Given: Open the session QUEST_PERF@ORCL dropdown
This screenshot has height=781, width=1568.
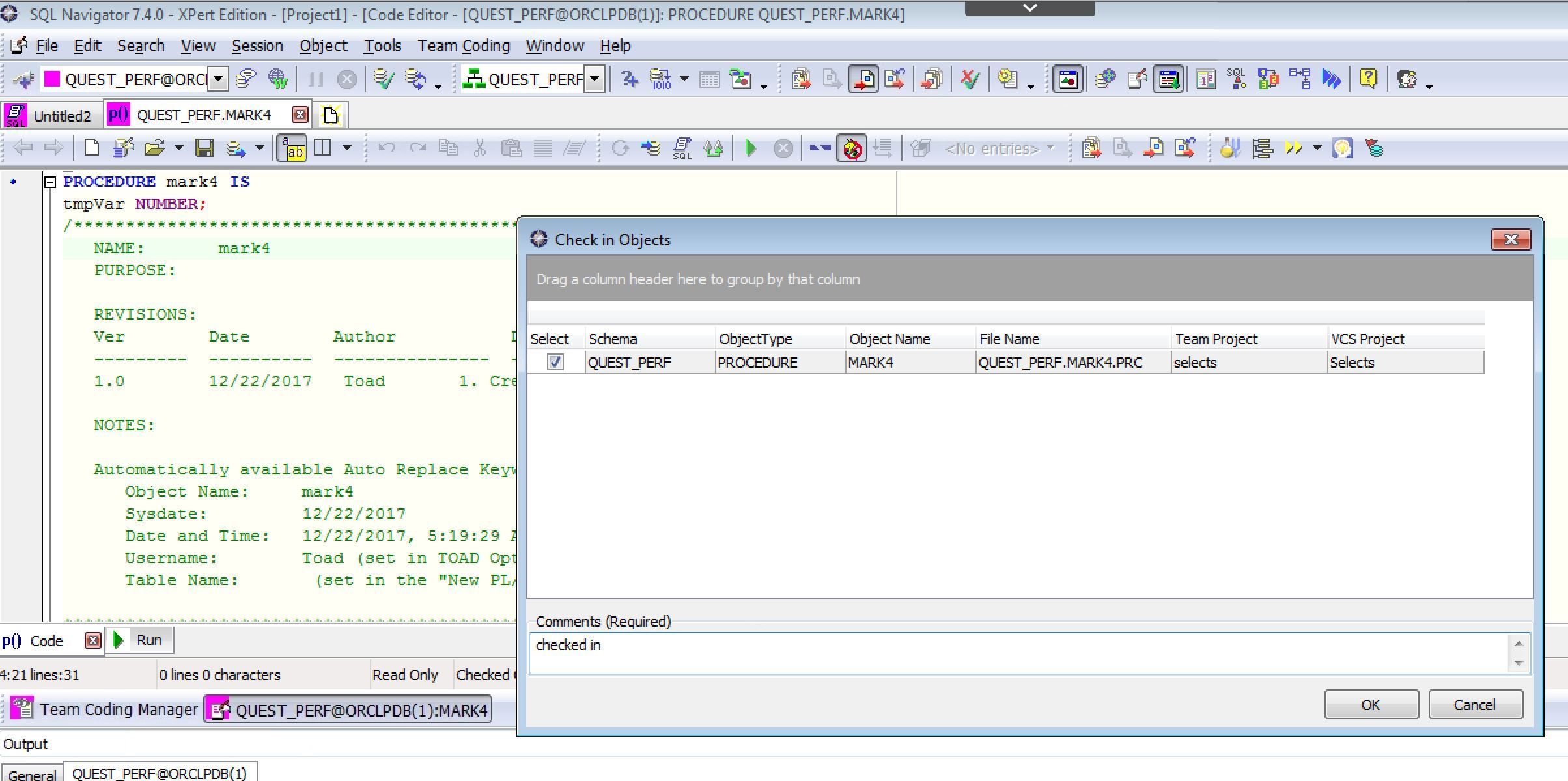Looking at the screenshot, I should pos(219,79).
